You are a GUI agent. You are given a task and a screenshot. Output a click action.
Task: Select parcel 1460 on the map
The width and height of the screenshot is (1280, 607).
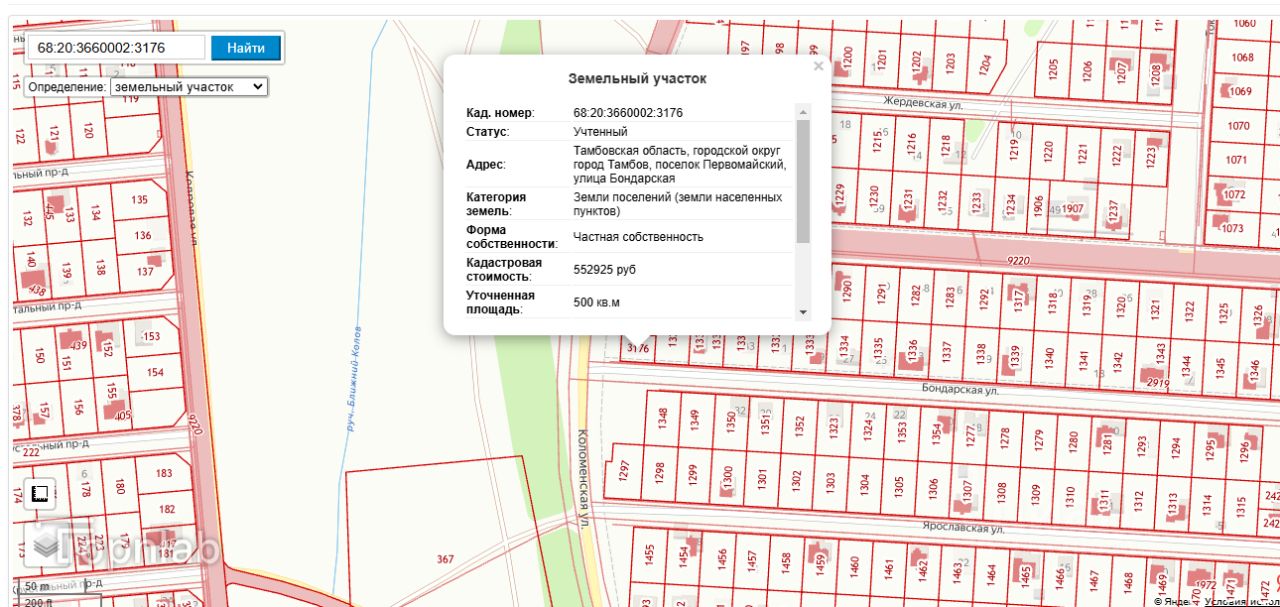[854, 566]
